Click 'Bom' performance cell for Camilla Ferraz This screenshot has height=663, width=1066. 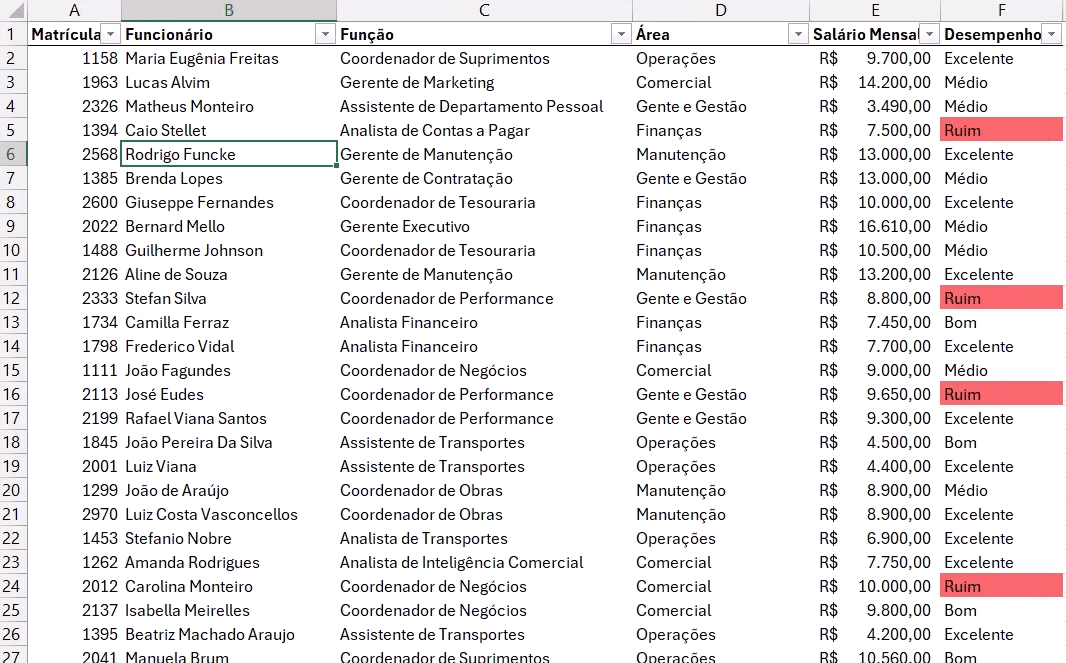coord(1001,322)
